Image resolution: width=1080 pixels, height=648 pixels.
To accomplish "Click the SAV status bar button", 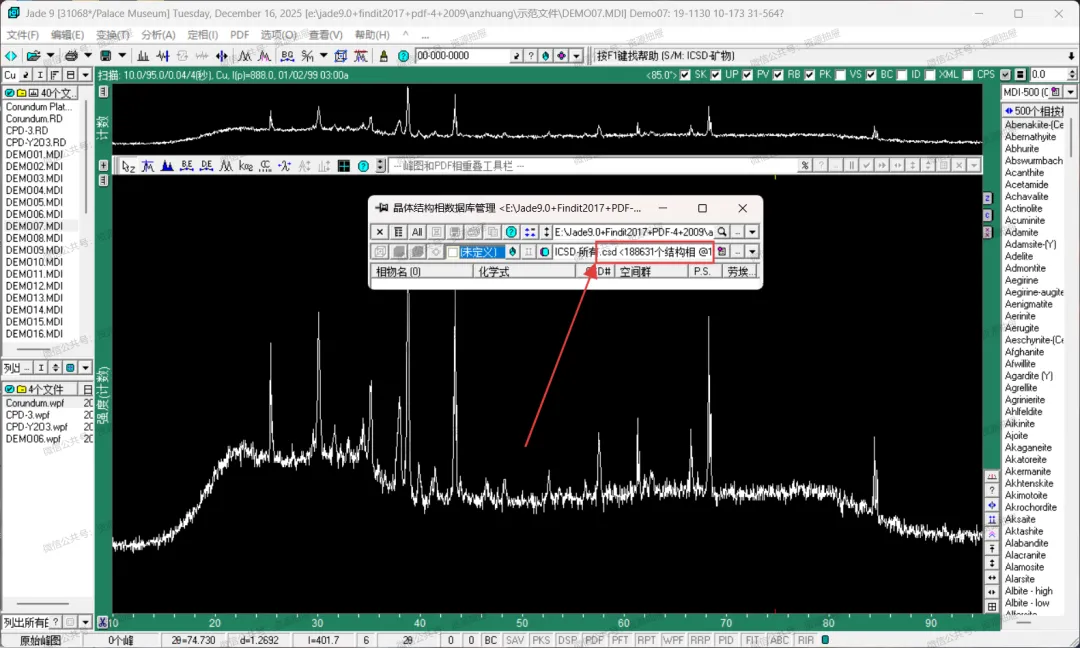I will (x=515, y=640).
